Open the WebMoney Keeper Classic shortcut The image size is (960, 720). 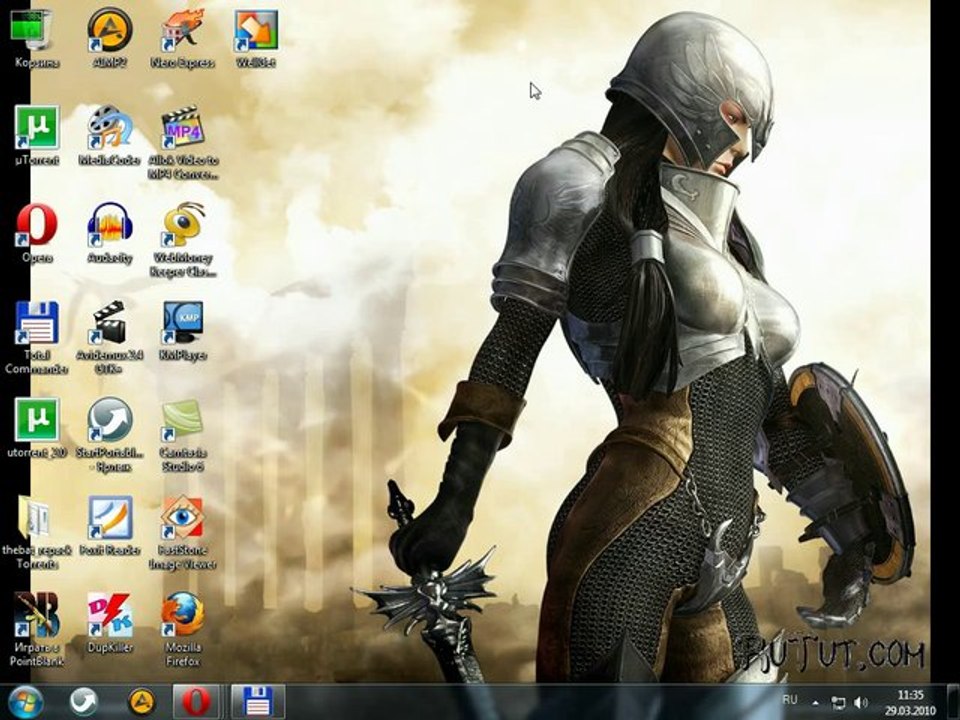coord(182,240)
